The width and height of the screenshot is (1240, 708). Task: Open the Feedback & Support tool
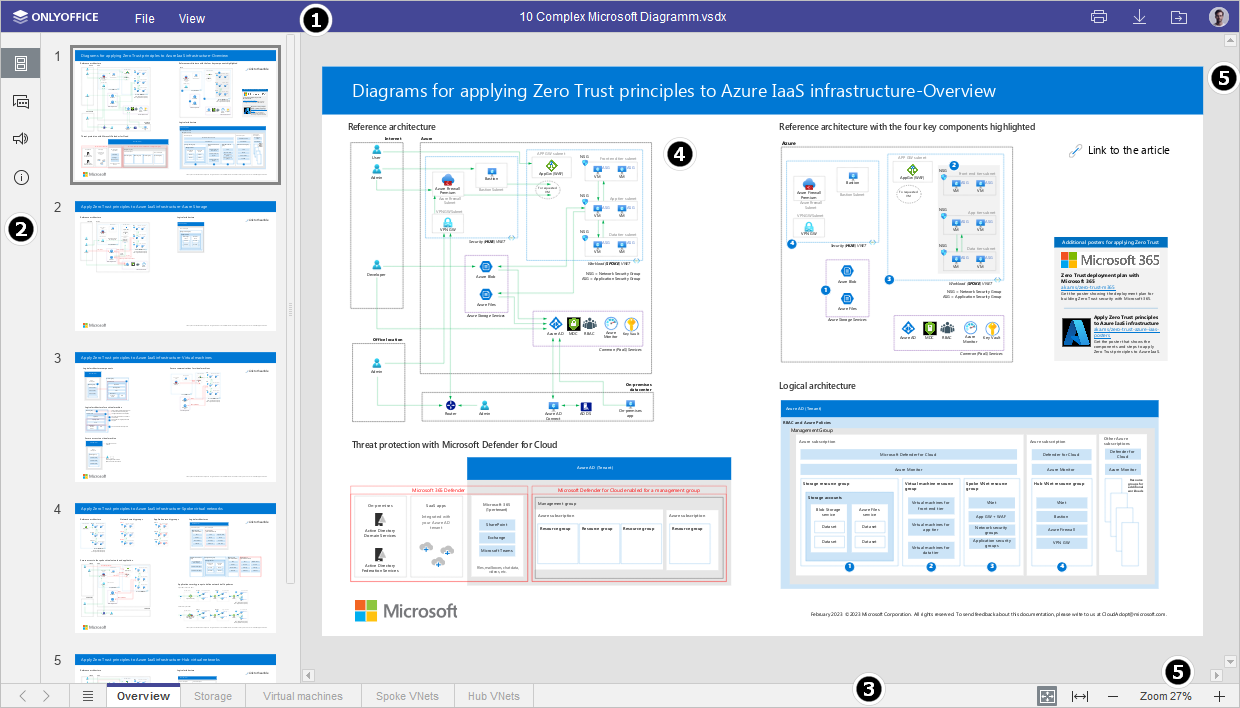pos(20,139)
